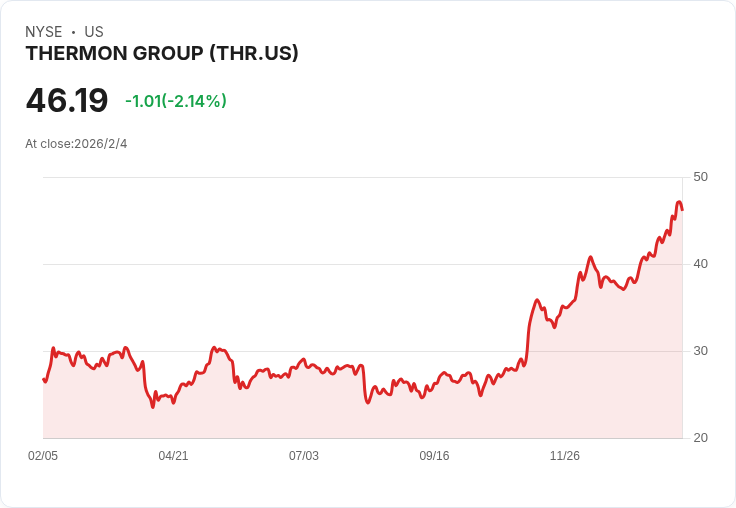Click the 40 value on the price axis
736x508 pixels.
701,264
